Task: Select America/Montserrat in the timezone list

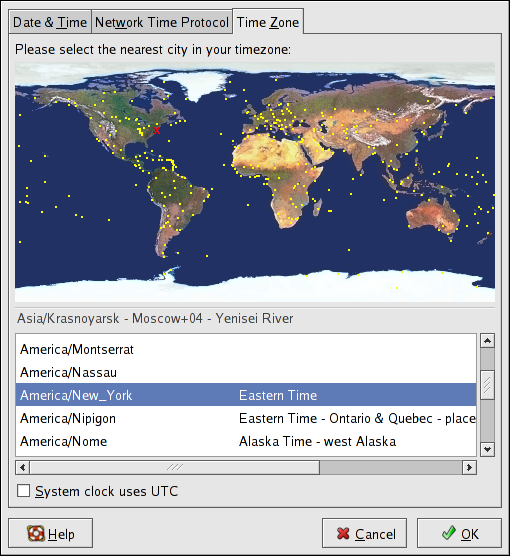Action: [246, 350]
